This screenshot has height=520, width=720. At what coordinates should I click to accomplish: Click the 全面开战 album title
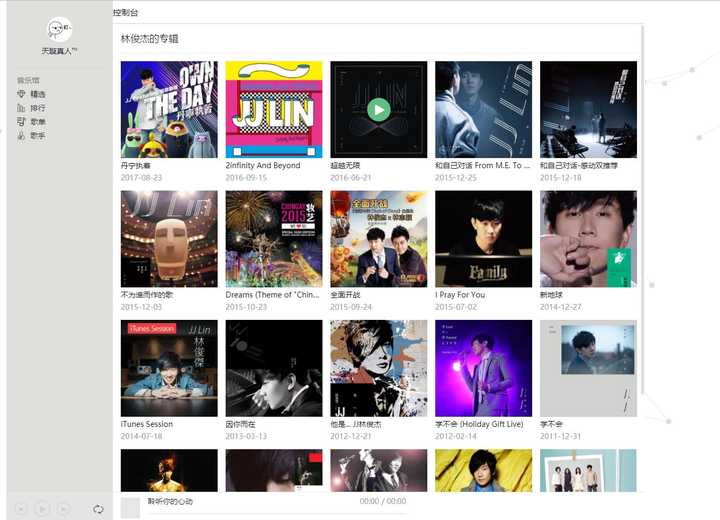pos(345,295)
